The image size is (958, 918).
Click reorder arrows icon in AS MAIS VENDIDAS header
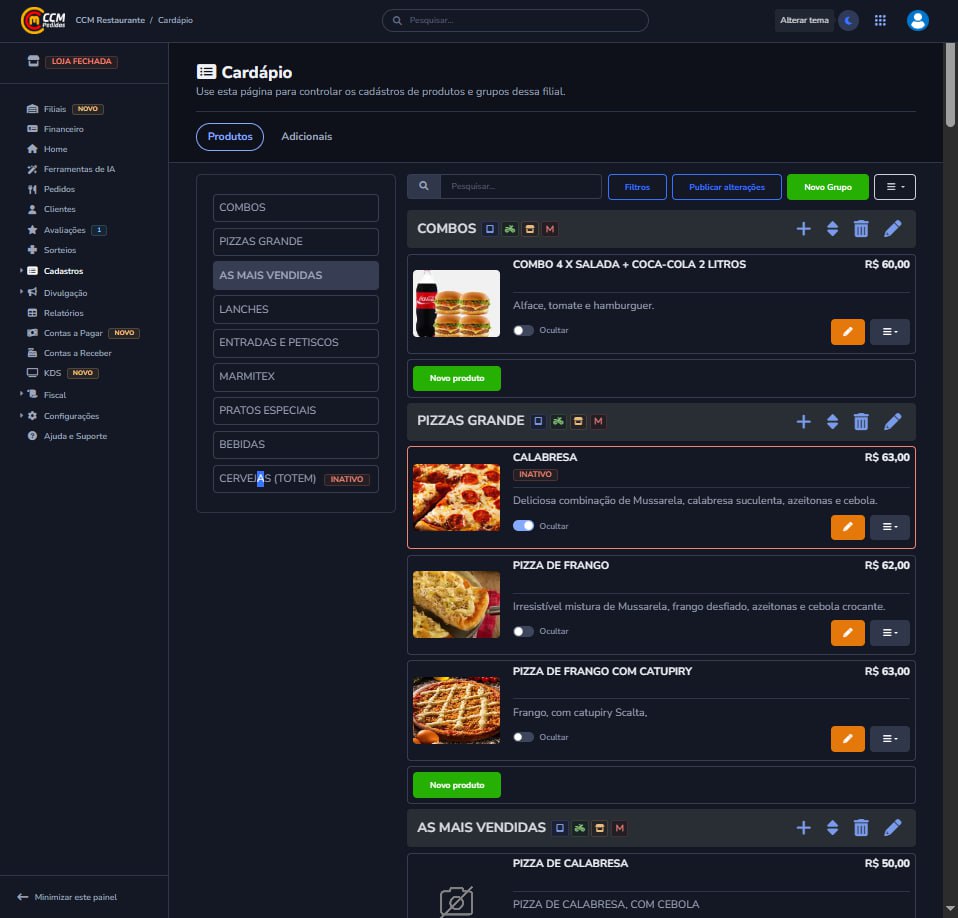pos(832,828)
